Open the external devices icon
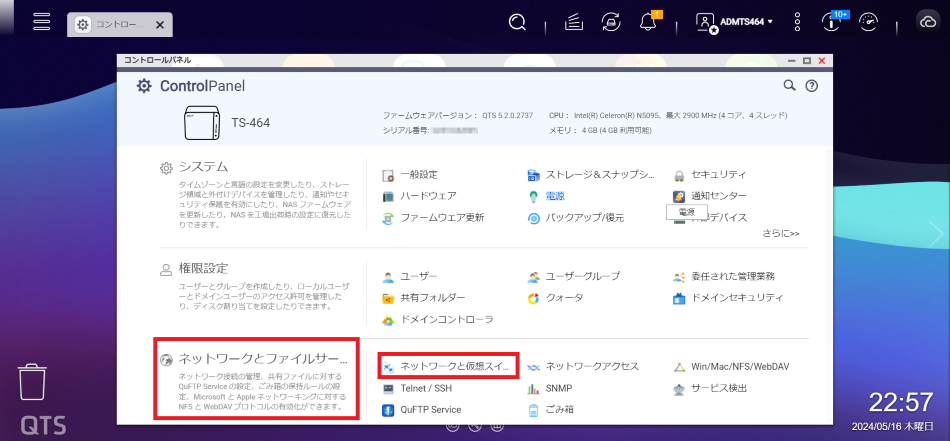This screenshot has width=950, height=441. 610,23
